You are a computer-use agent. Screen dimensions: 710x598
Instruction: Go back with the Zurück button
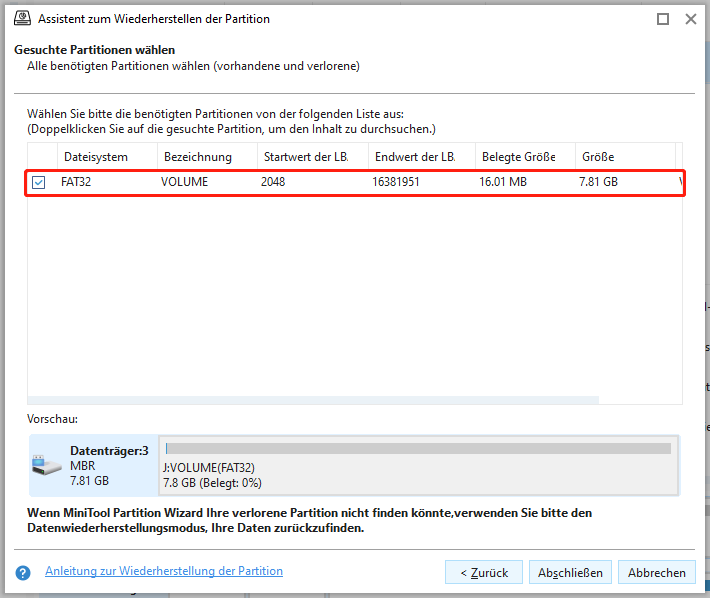coord(484,572)
